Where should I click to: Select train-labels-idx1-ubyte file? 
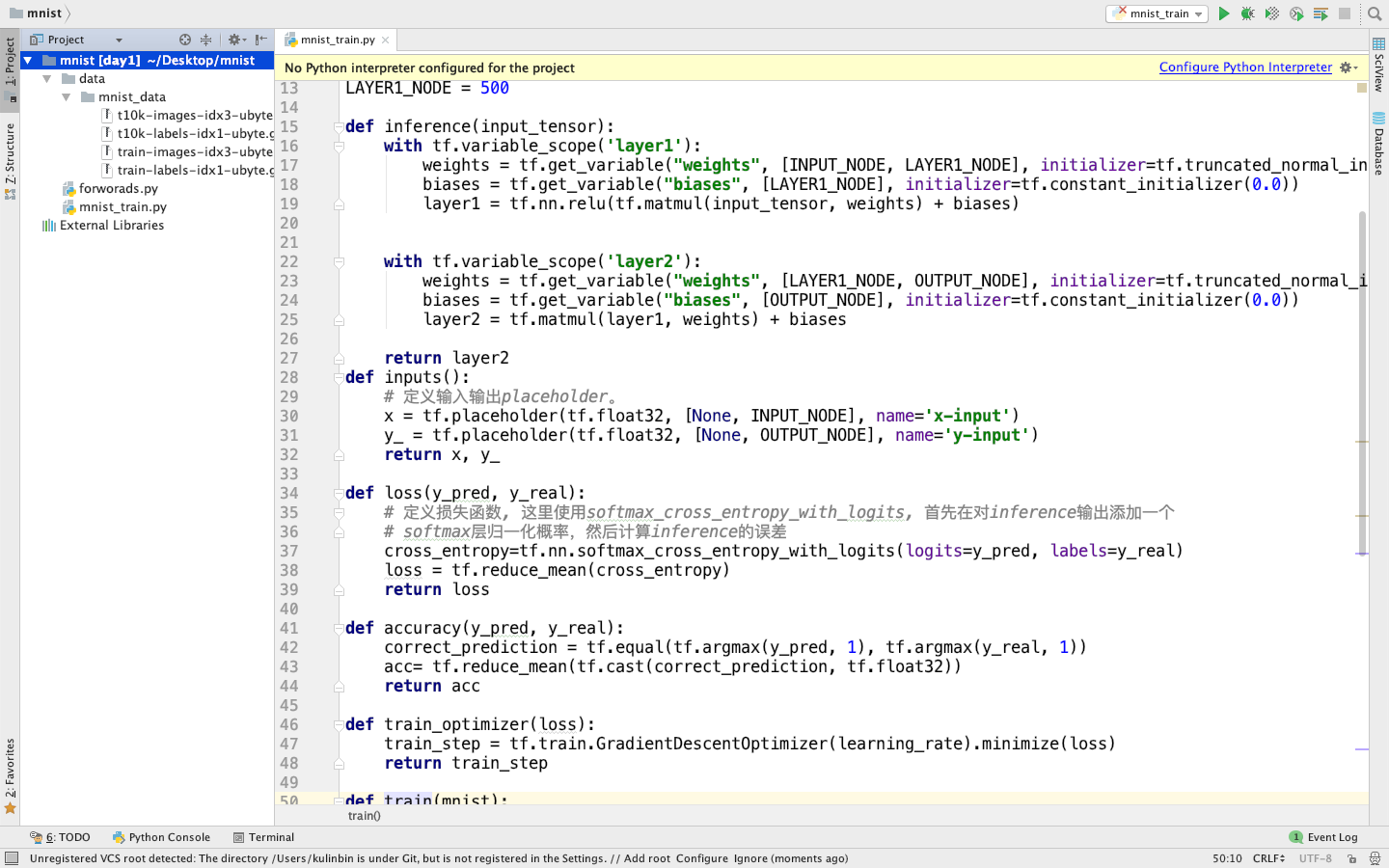[x=188, y=171]
